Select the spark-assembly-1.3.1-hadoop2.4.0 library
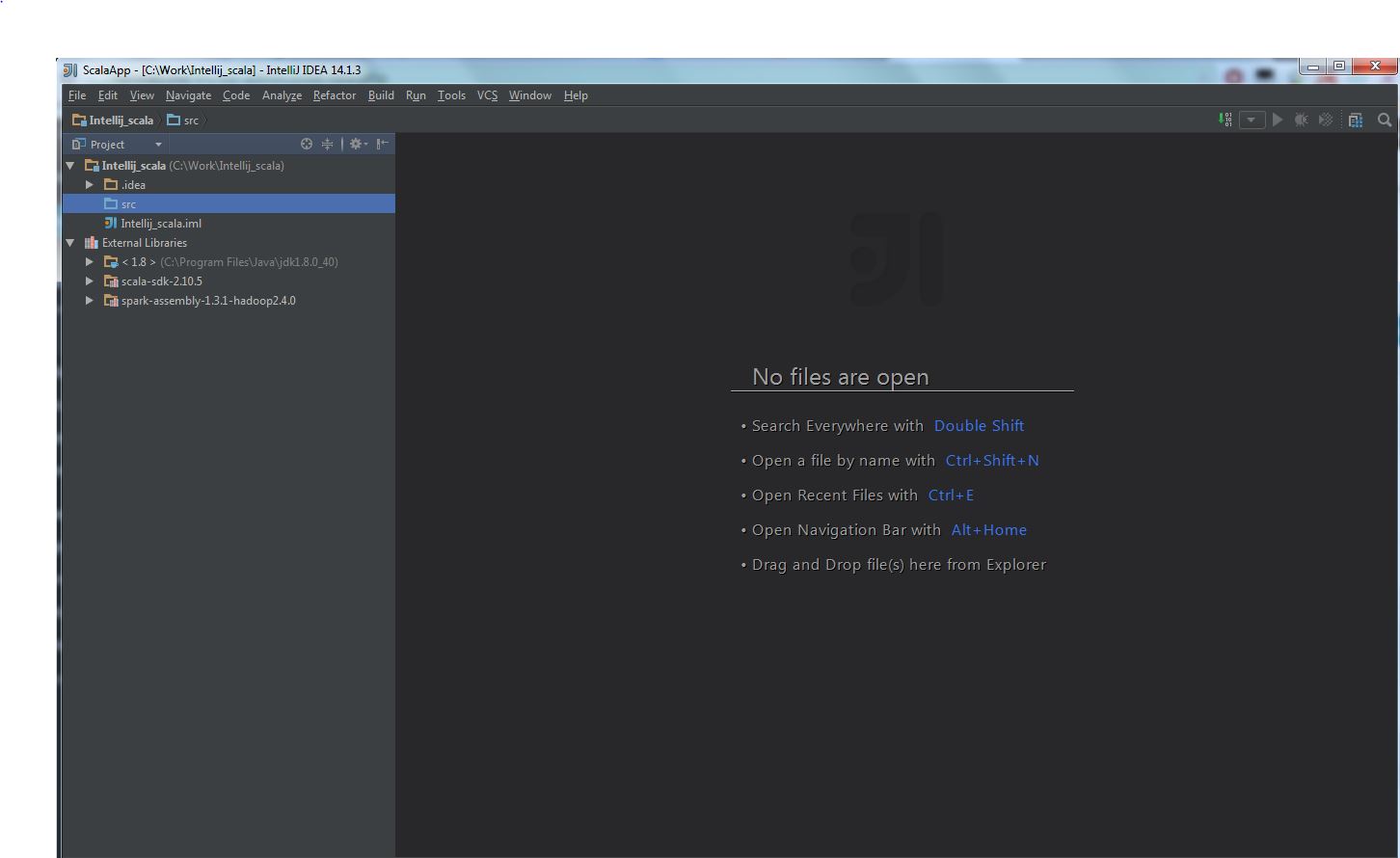 pos(208,301)
